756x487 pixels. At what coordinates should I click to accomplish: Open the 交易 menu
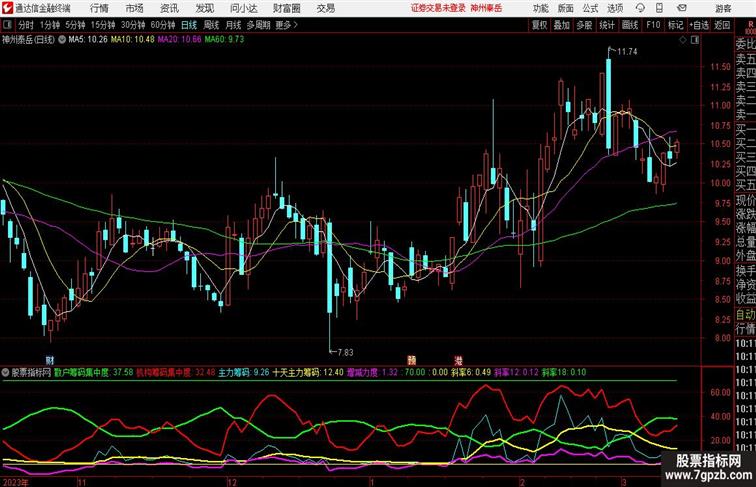point(325,8)
